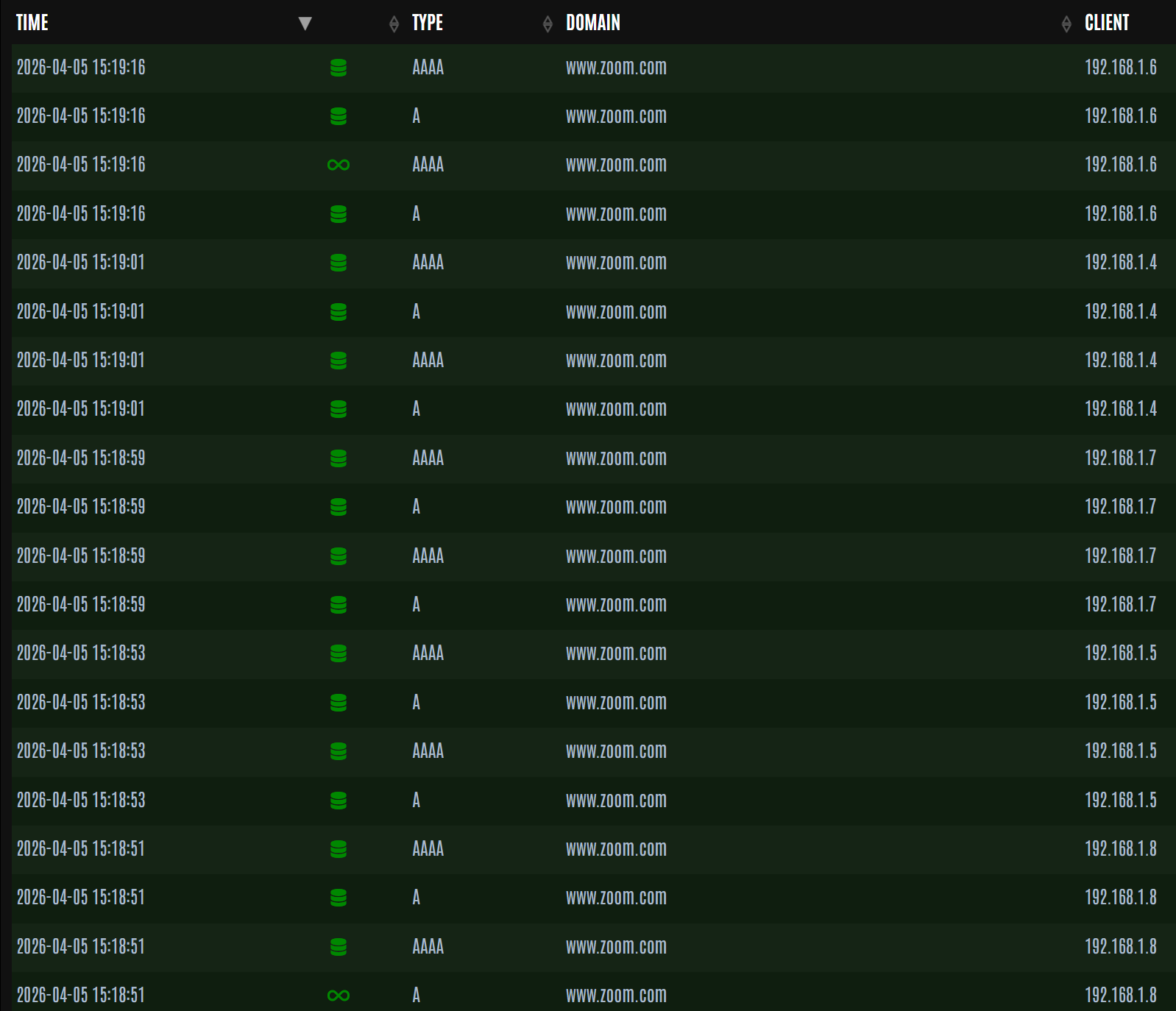Click client 192.168.1.8 in the bottom row

pos(1120,996)
